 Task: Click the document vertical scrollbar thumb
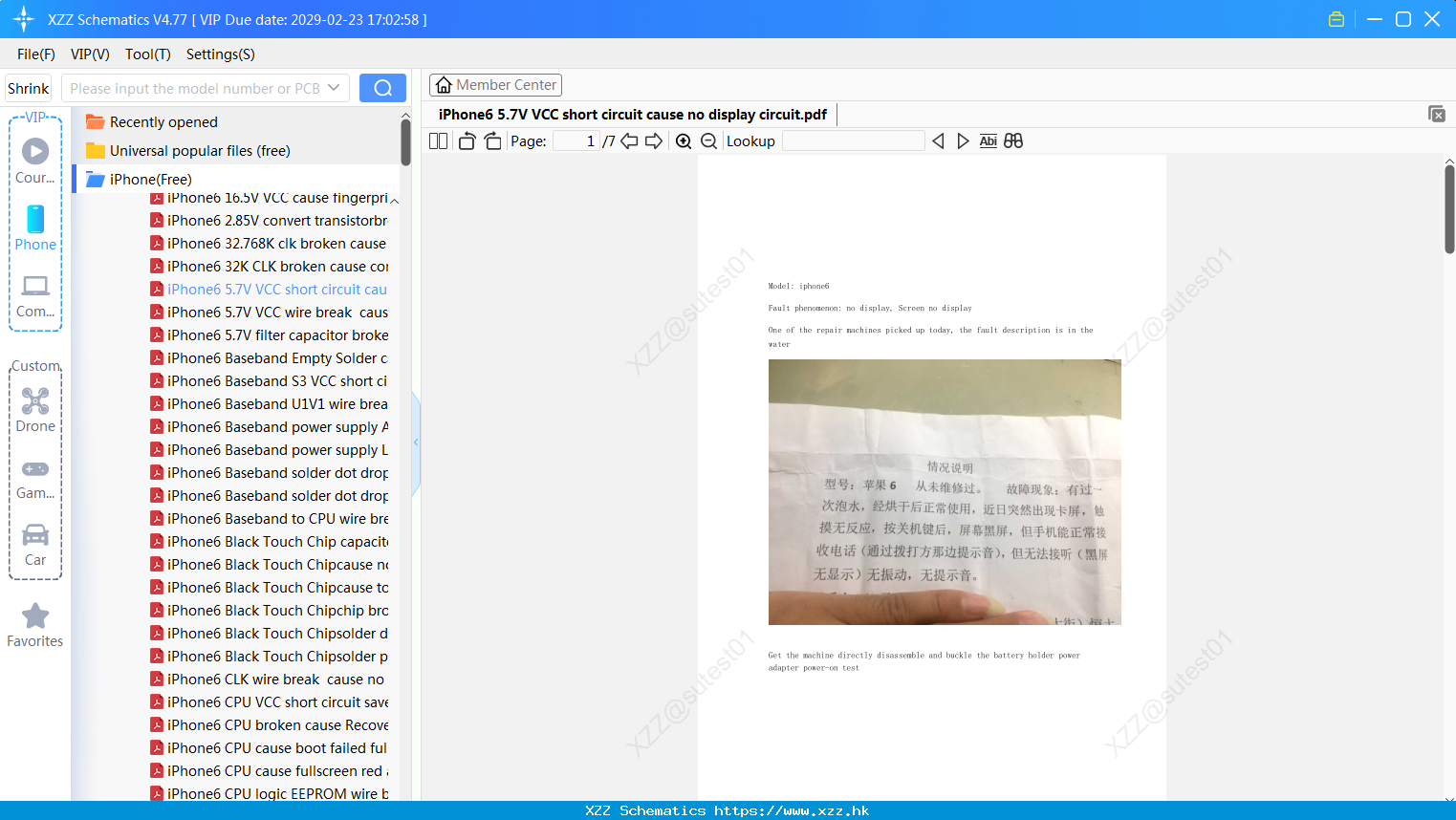pyautogui.click(x=1449, y=209)
